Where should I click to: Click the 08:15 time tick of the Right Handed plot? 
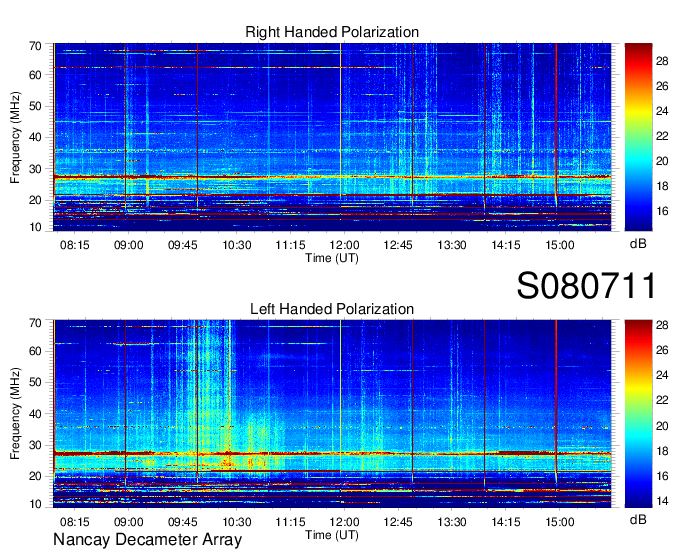click(75, 245)
